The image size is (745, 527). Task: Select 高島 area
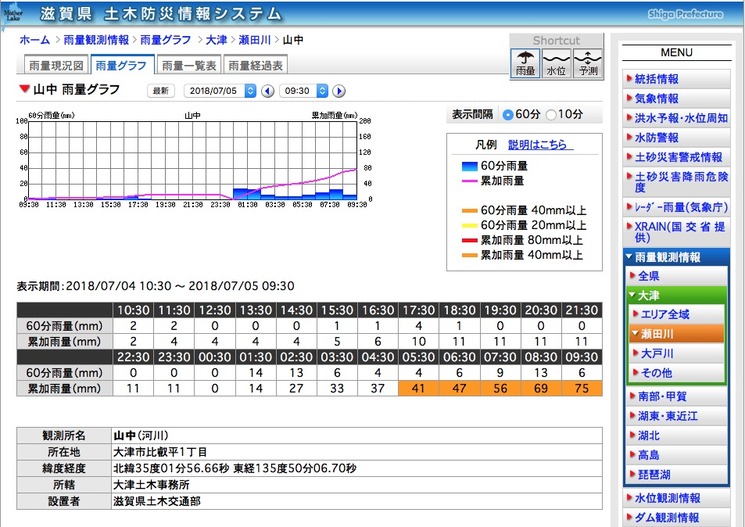point(677,455)
